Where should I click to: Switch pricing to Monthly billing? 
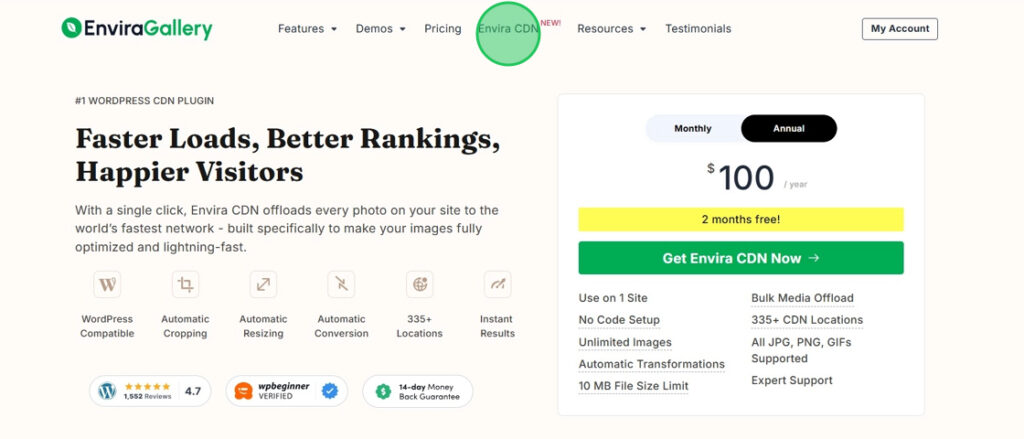(x=693, y=129)
